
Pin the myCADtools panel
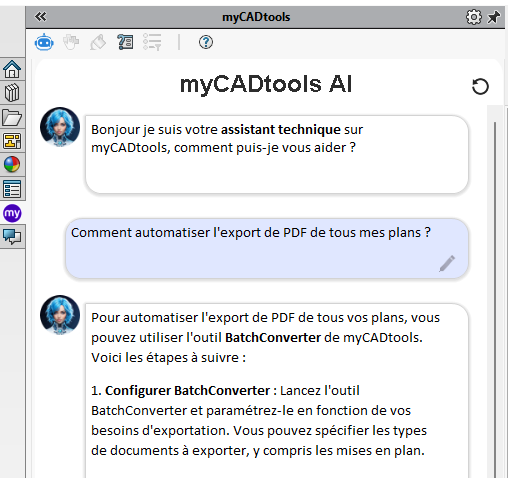494,17
